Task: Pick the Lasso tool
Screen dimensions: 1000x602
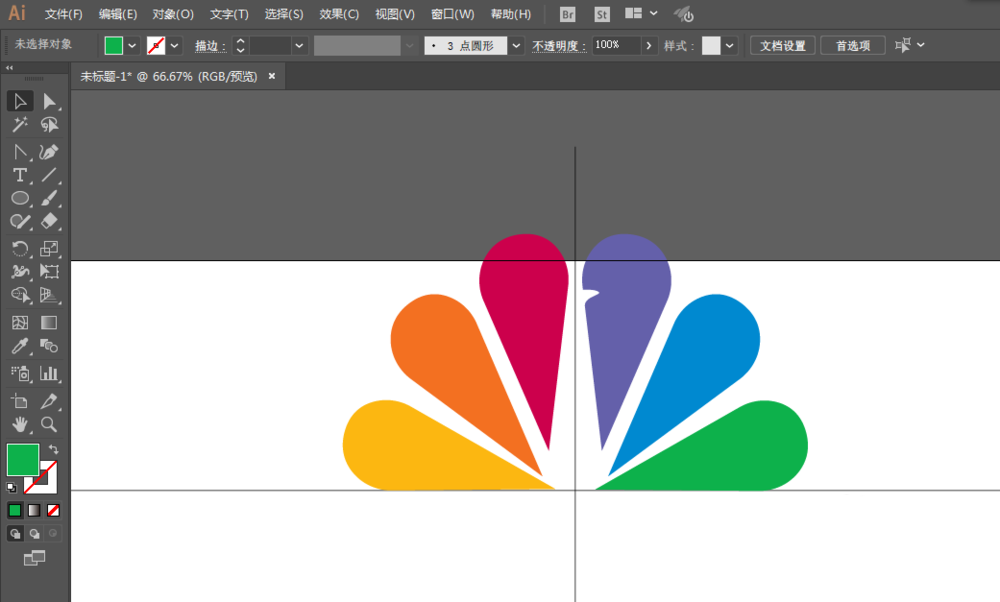Action: point(49,124)
